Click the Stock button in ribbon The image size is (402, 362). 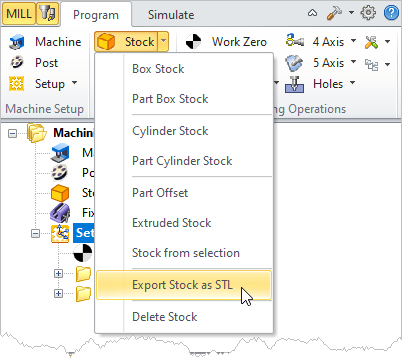[x=126, y=42]
